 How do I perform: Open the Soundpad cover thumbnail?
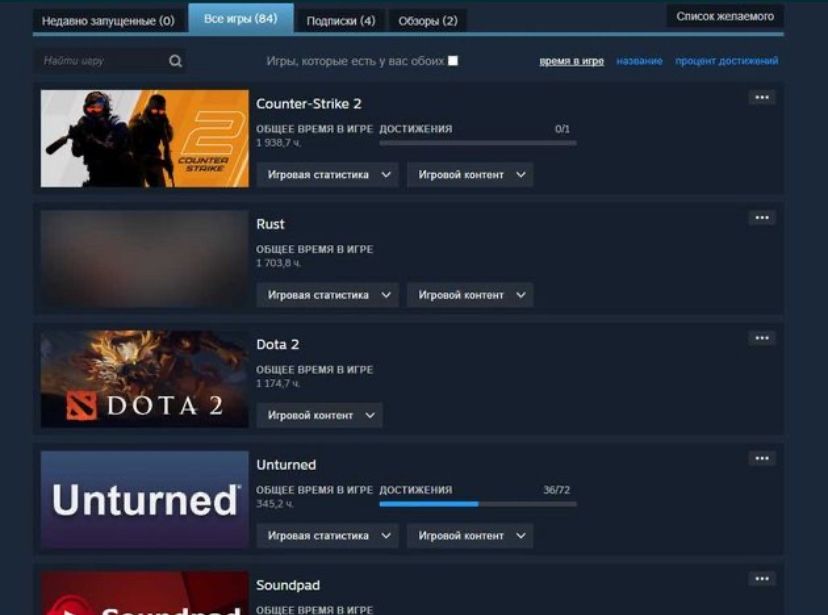145,593
